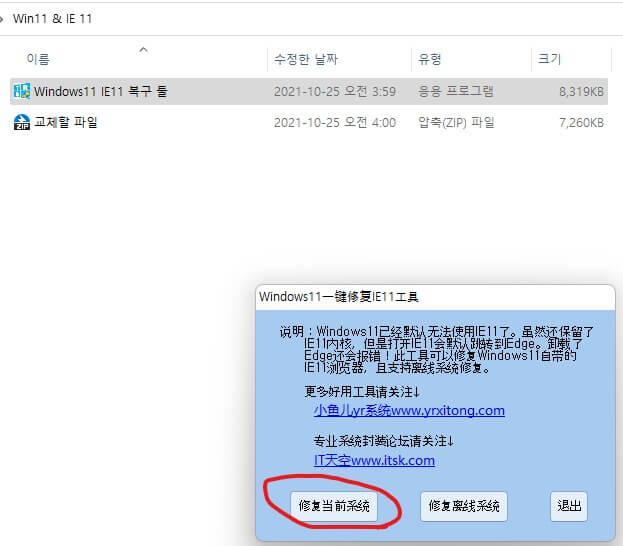Viewport: 623px width, 546px height.
Task: Open the 小鱼儿yr系统 www.yrxitong.com link
Action: point(409,410)
